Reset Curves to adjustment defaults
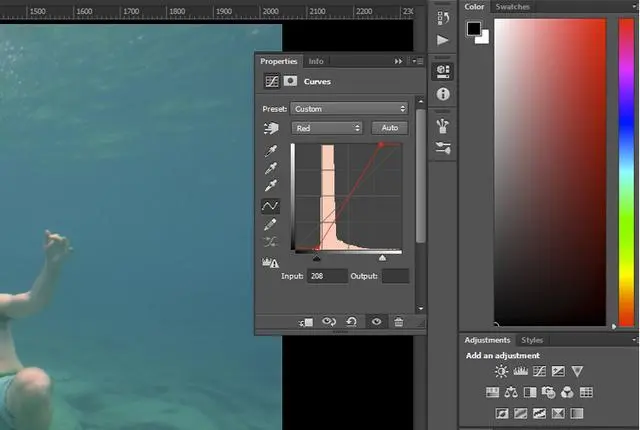Screen dimensions: 640x430 [351, 322]
